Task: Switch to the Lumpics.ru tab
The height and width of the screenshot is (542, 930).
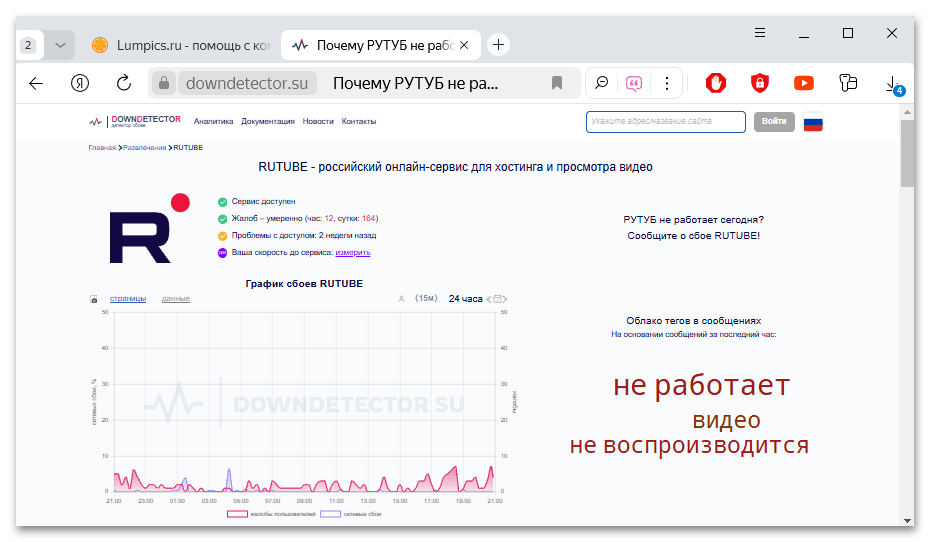Action: pyautogui.click(x=181, y=45)
